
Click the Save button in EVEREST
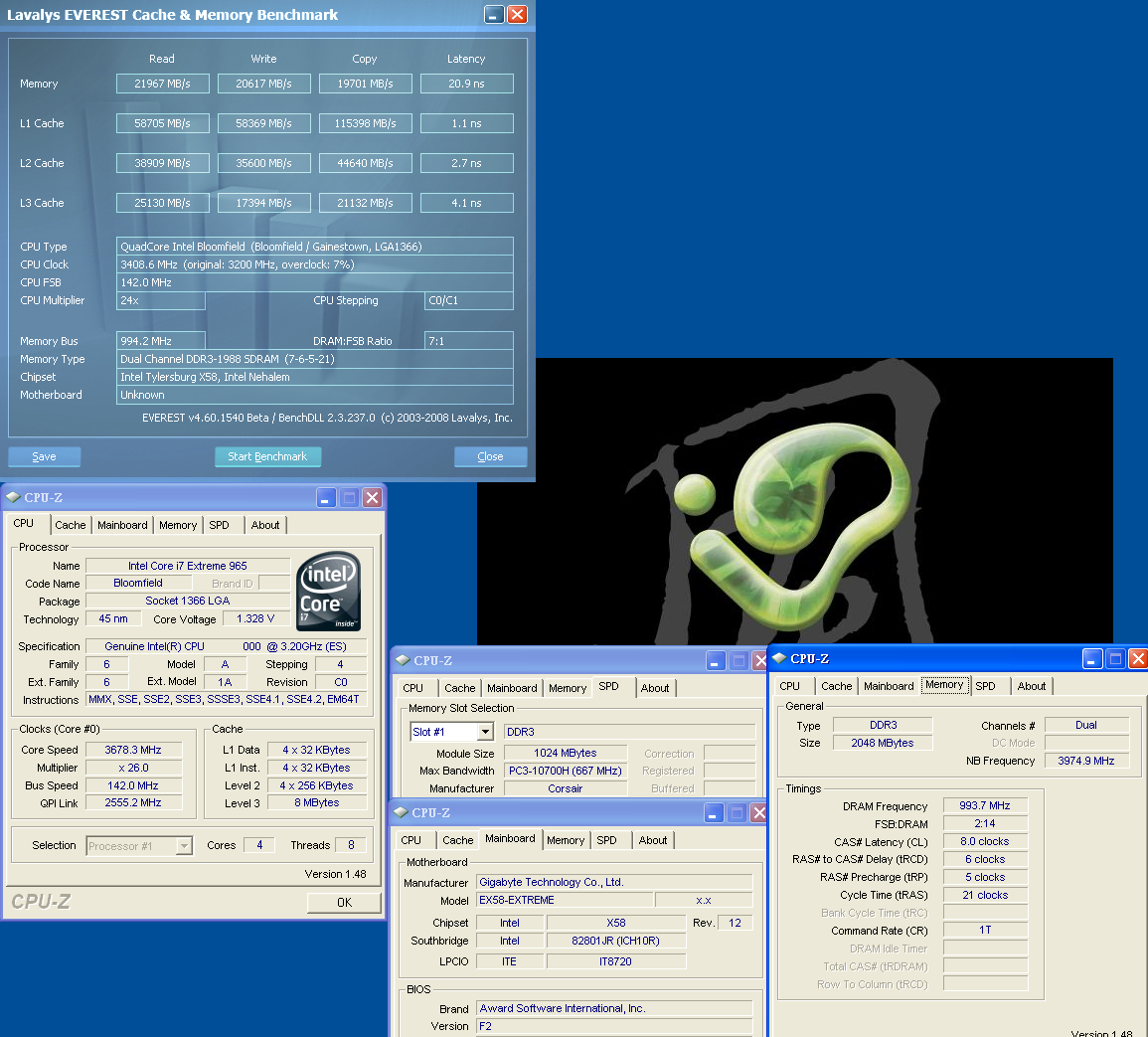click(44, 456)
